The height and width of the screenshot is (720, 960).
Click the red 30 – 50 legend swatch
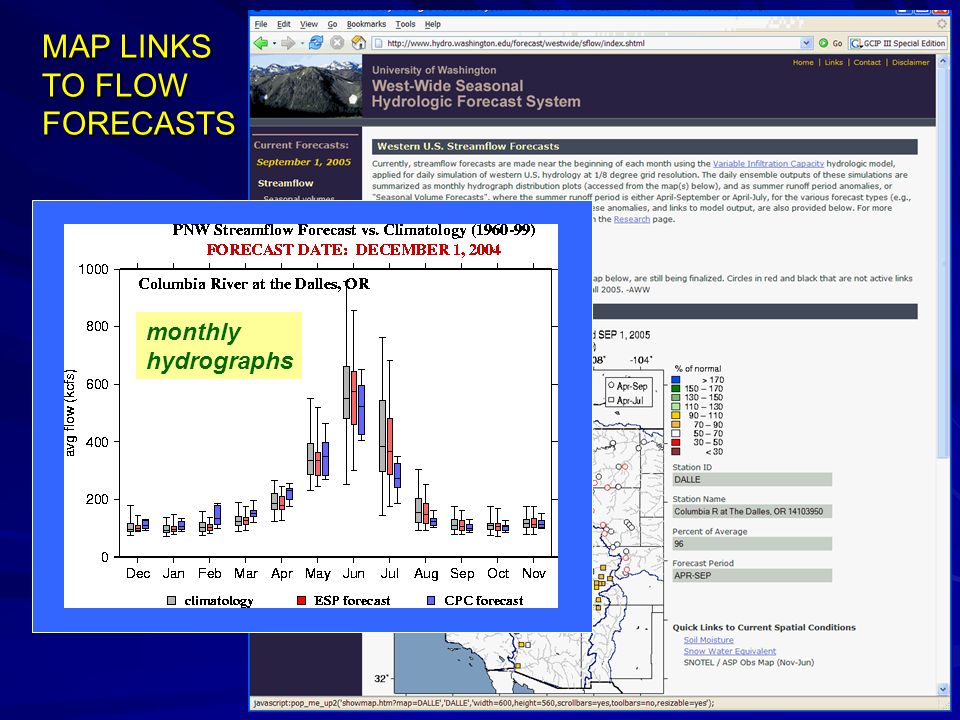click(x=676, y=442)
